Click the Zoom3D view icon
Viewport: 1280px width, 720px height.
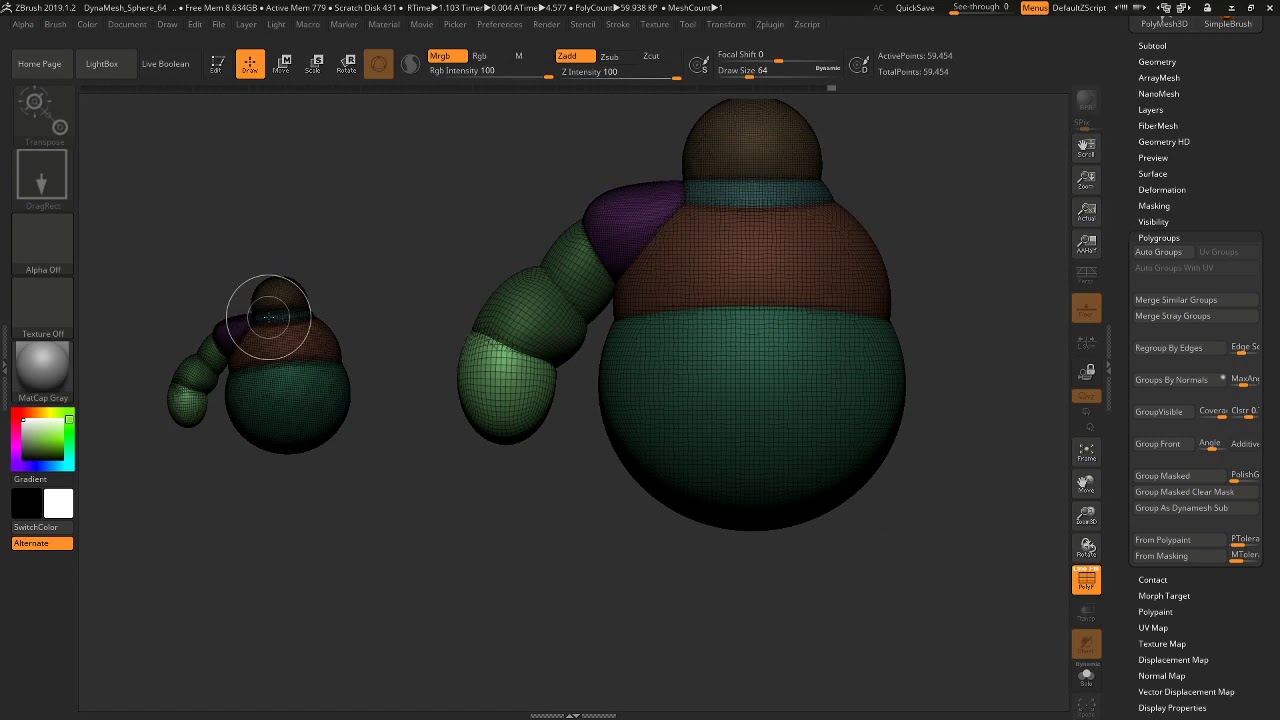(1086, 516)
